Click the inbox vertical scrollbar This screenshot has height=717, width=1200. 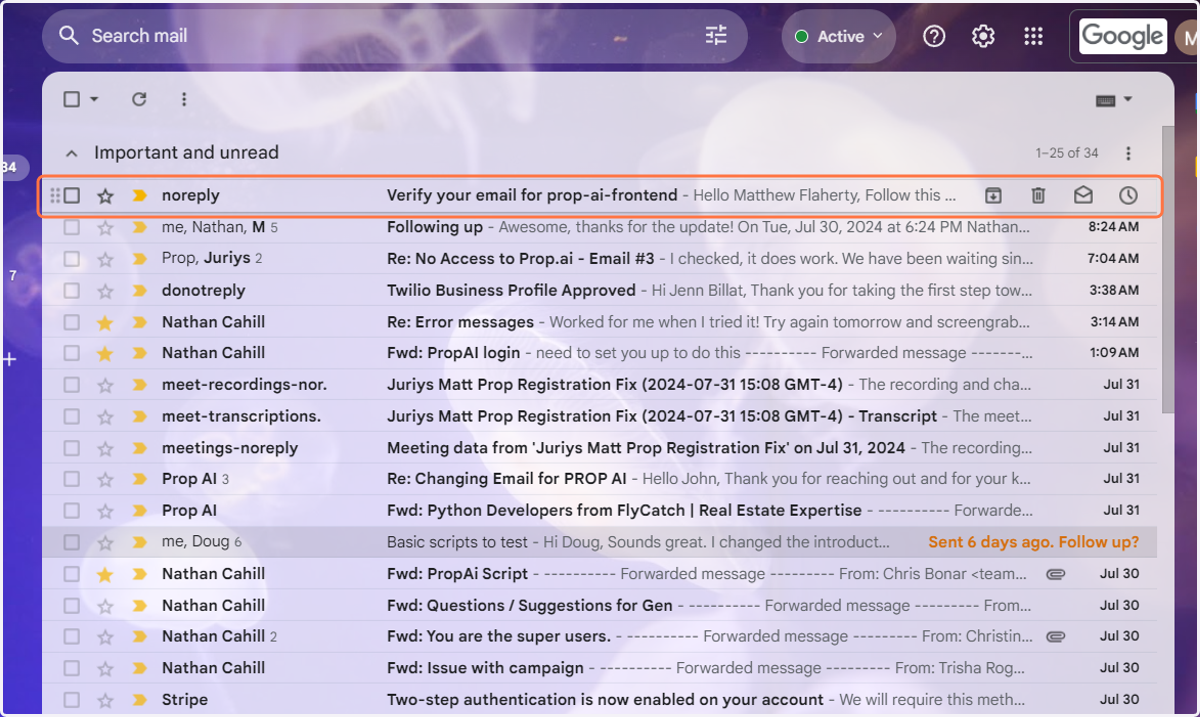tap(1167, 270)
